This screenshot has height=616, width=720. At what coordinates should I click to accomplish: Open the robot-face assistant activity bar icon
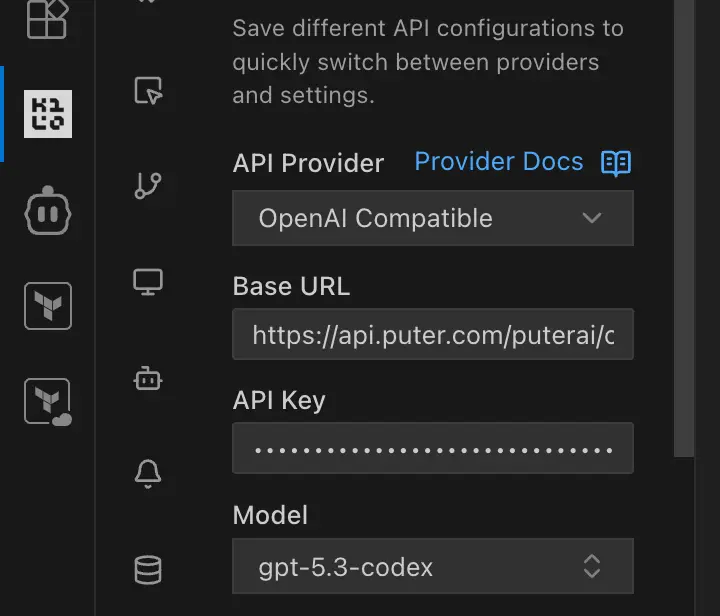coord(48,211)
